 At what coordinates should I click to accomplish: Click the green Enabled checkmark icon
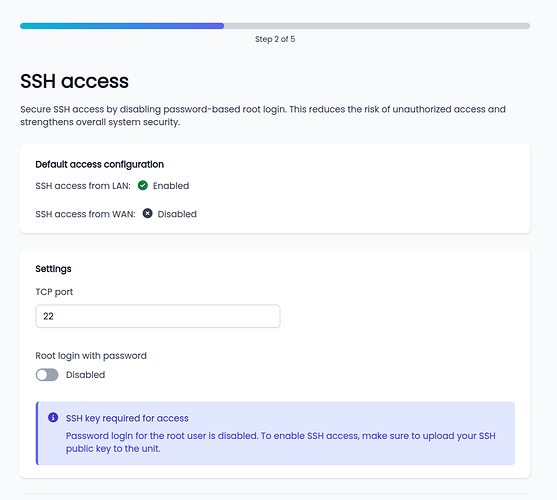[143, 185]
